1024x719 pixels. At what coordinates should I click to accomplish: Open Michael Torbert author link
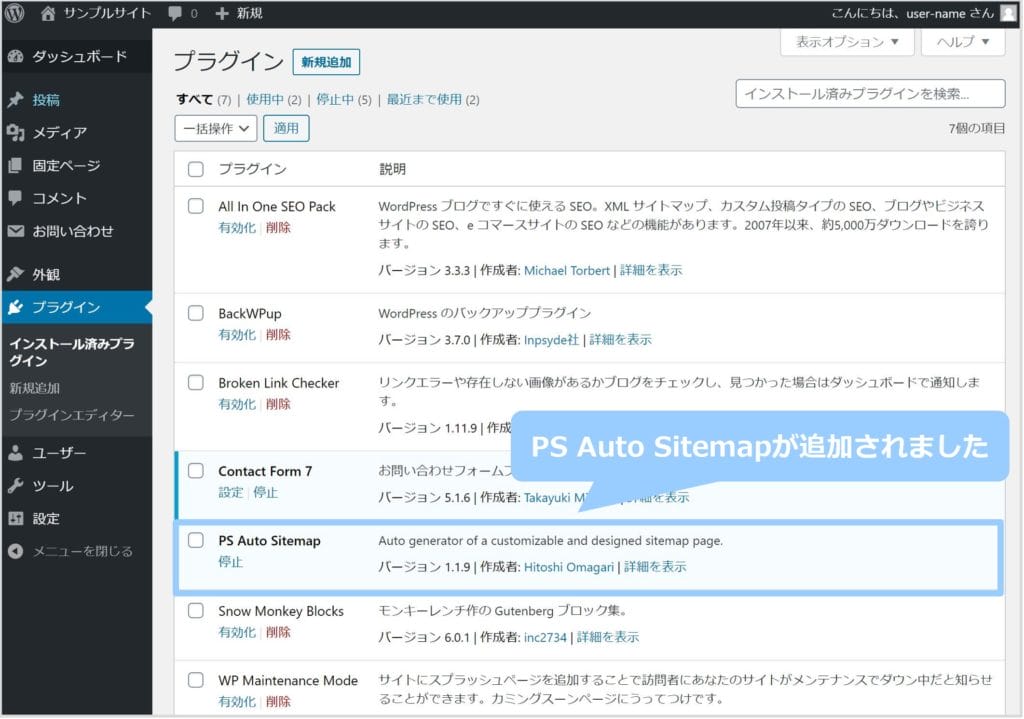(567, 271)
